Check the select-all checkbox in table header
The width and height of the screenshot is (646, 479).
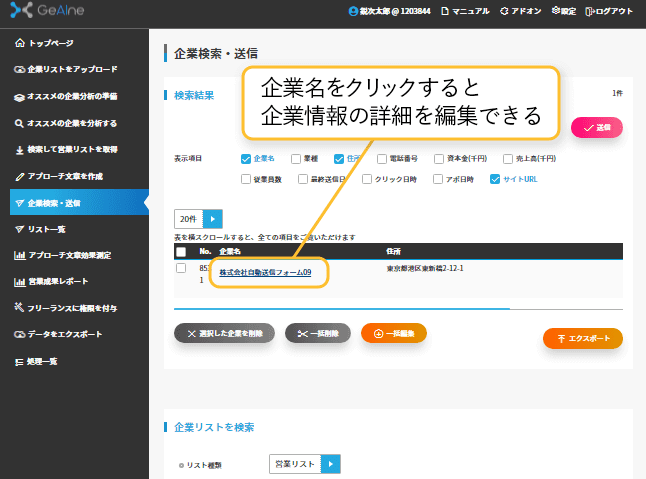(181, 252)
